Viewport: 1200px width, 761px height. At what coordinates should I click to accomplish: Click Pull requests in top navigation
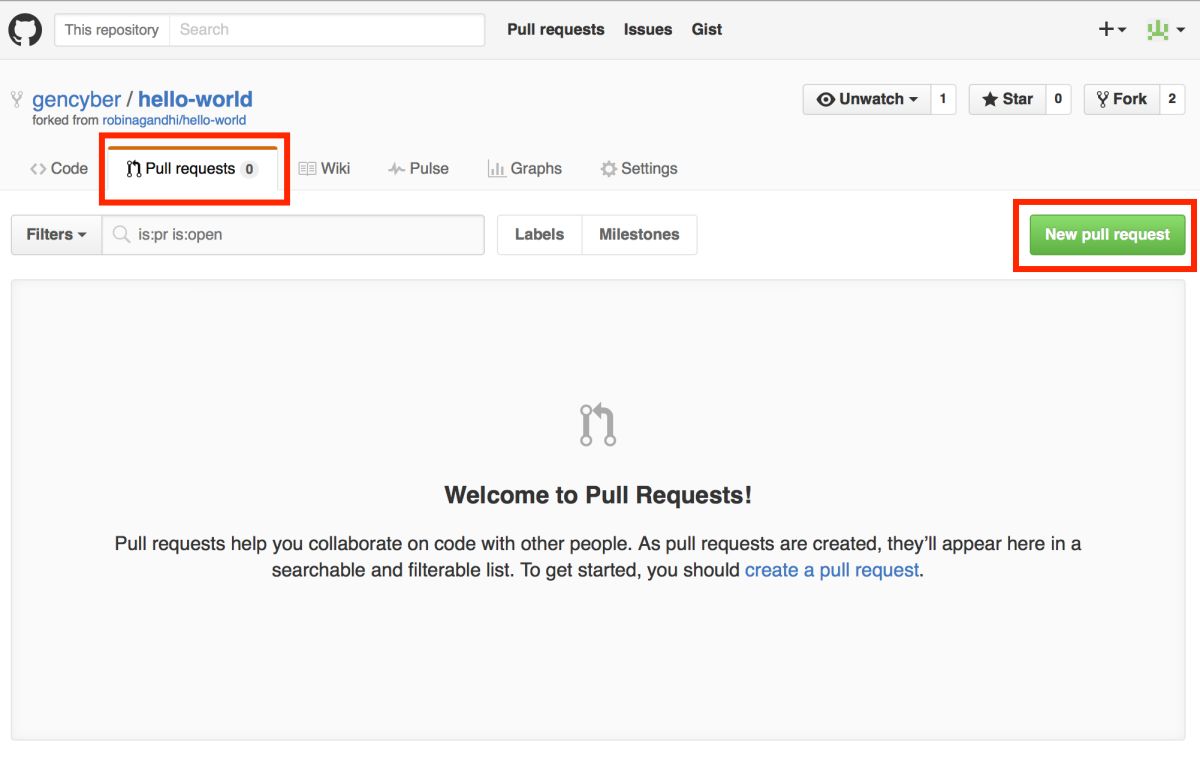pyautogui.click(x=555, y=30)
